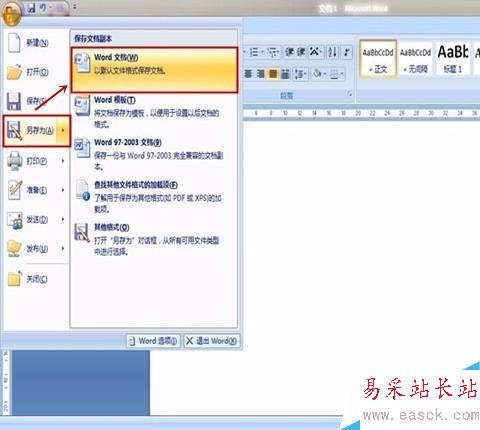Click Save icon in Quick Access Toolbar

pyautogui.click(x=31, y=8)
